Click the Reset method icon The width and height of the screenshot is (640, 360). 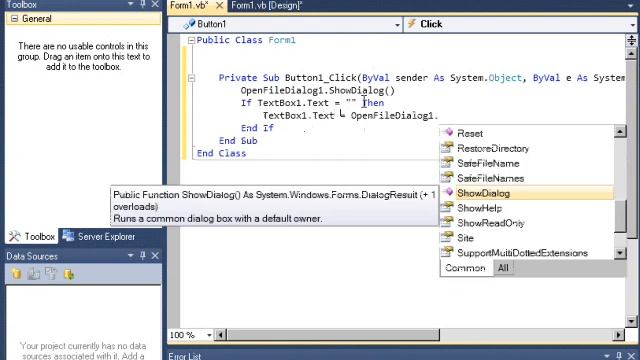448,132
